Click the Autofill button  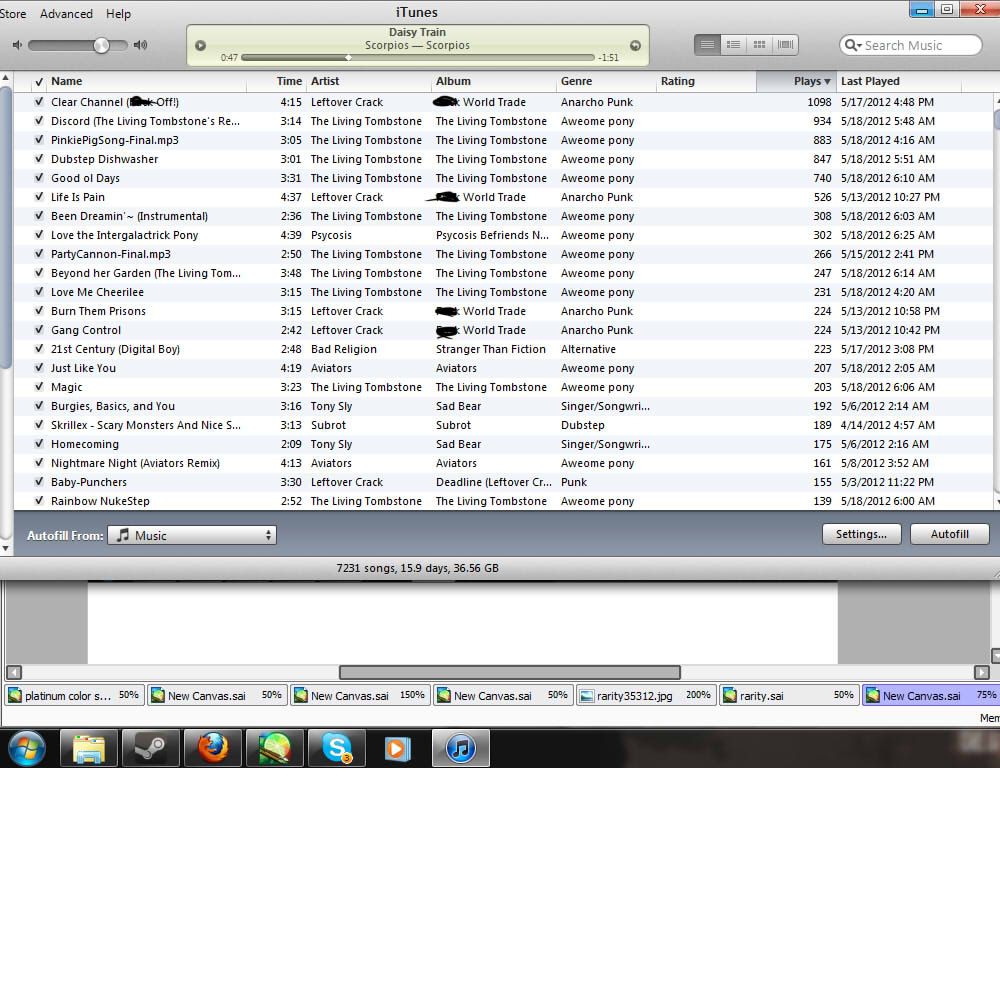tap(950, 534)
